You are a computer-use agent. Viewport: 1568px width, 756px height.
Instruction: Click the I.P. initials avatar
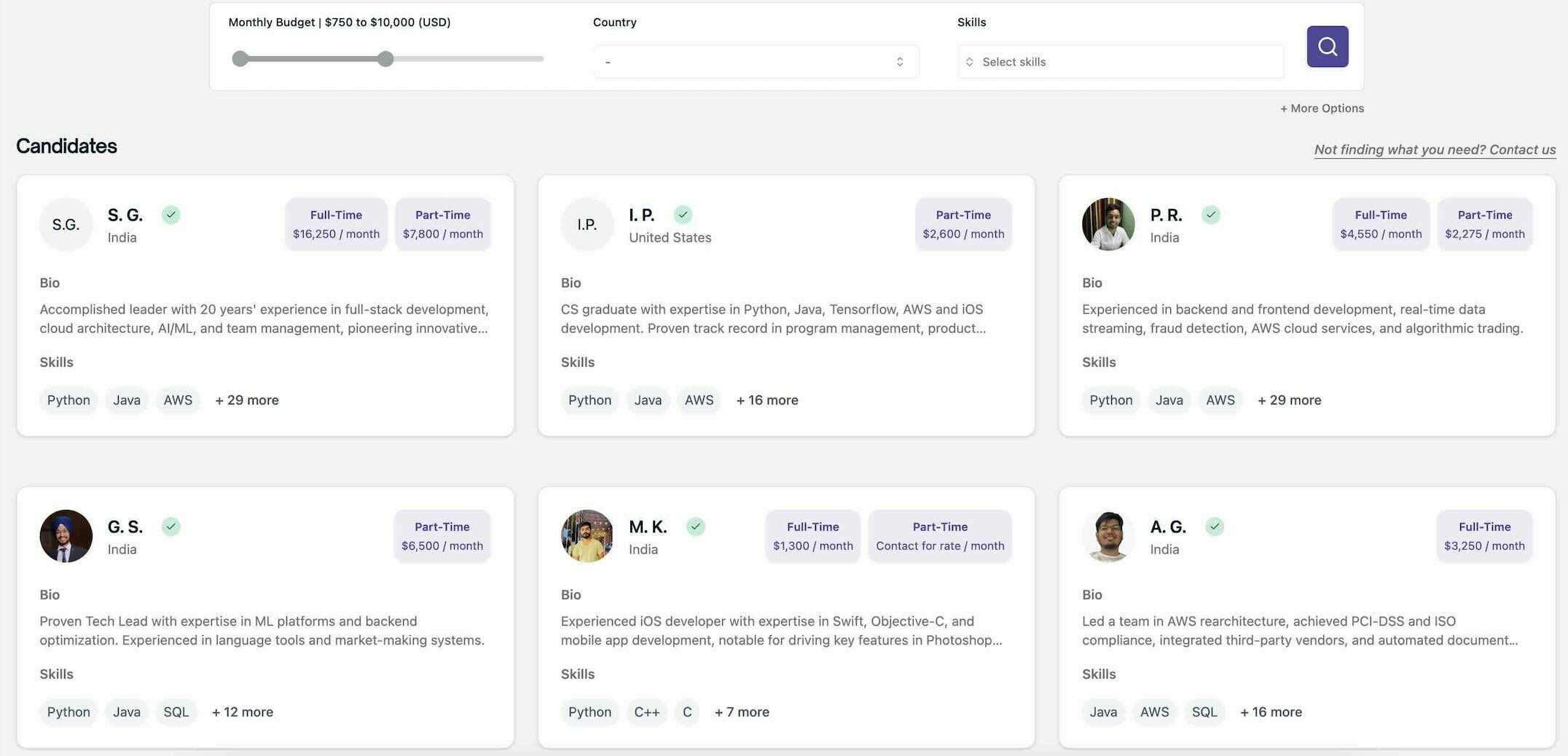click(587, 224)
